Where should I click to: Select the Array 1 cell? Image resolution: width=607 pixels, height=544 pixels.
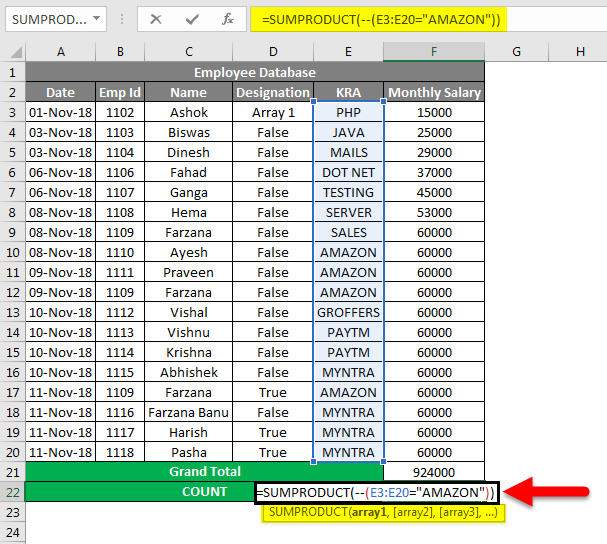click(x=273, y=113)
